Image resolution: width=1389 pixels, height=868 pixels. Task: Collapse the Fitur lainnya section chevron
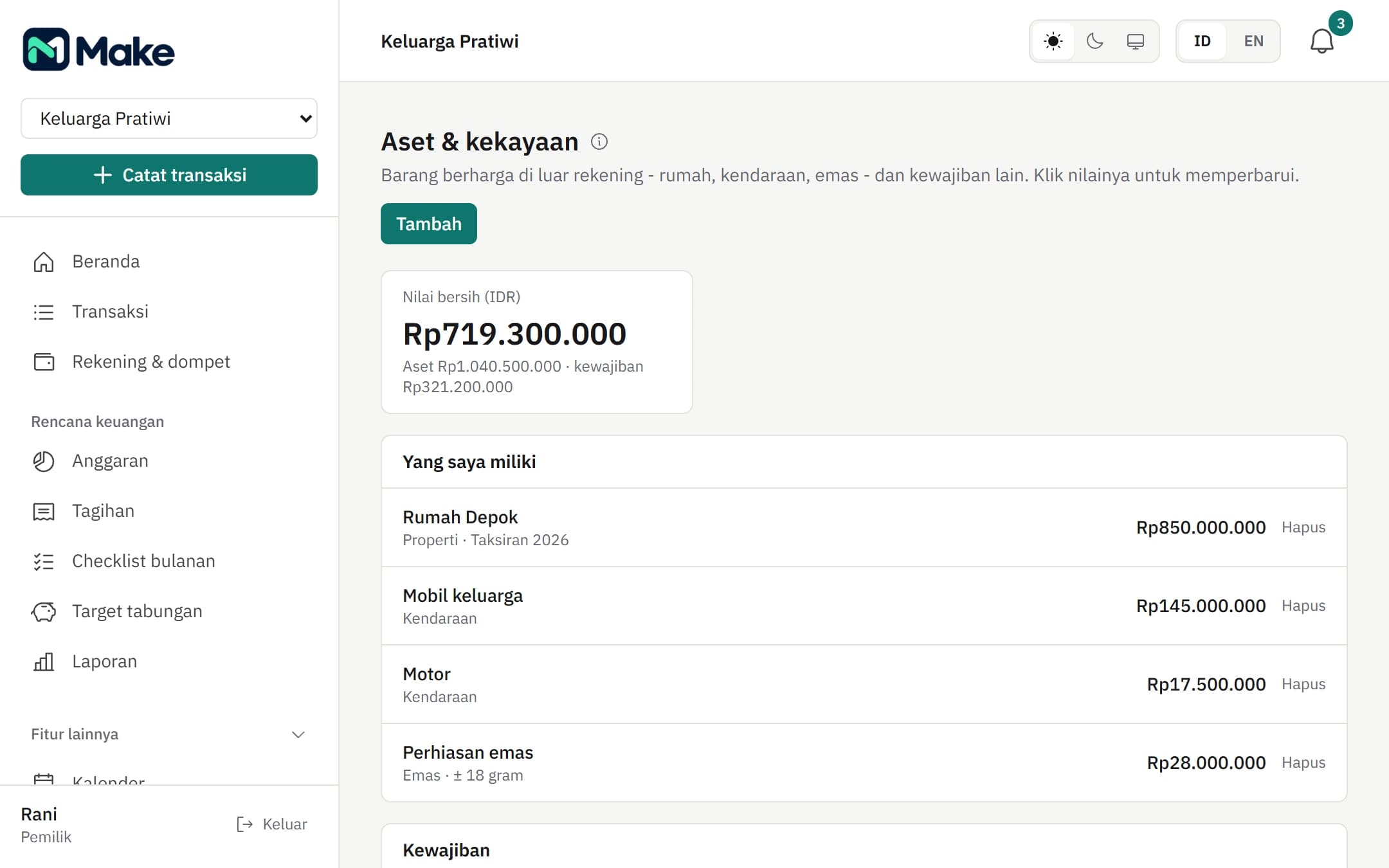(x=298, y=734)
